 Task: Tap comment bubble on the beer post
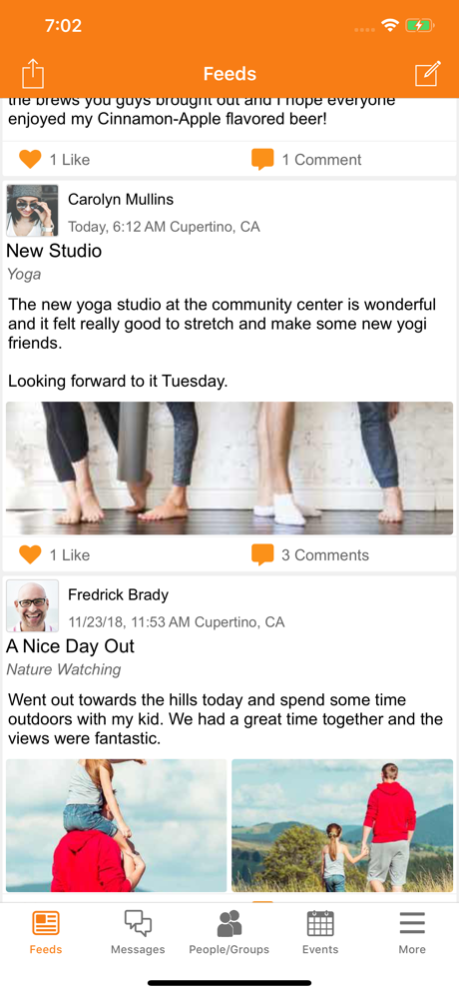[x=262, y=160]
